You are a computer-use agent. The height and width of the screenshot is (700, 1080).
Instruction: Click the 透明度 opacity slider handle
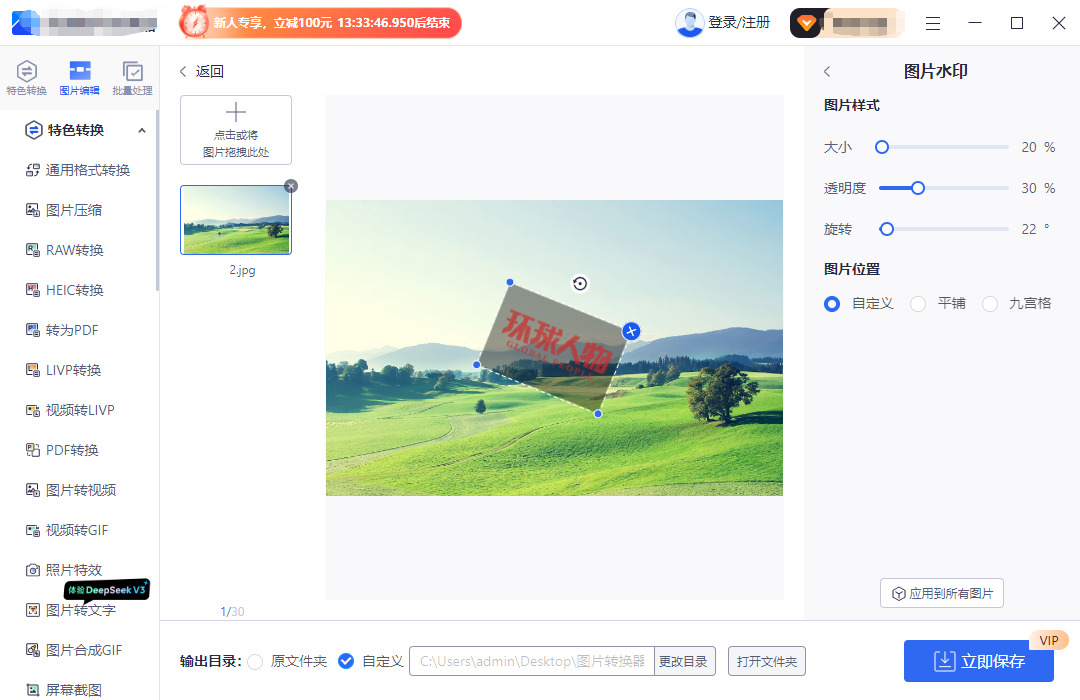pos(917,188)
